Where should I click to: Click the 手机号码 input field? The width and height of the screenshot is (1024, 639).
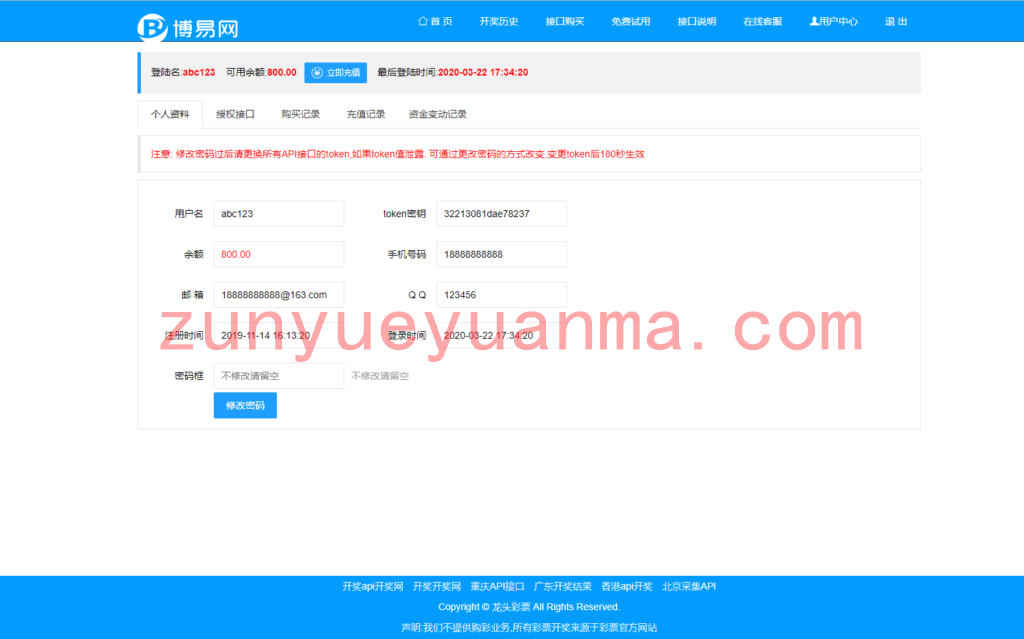pos(501,254)
